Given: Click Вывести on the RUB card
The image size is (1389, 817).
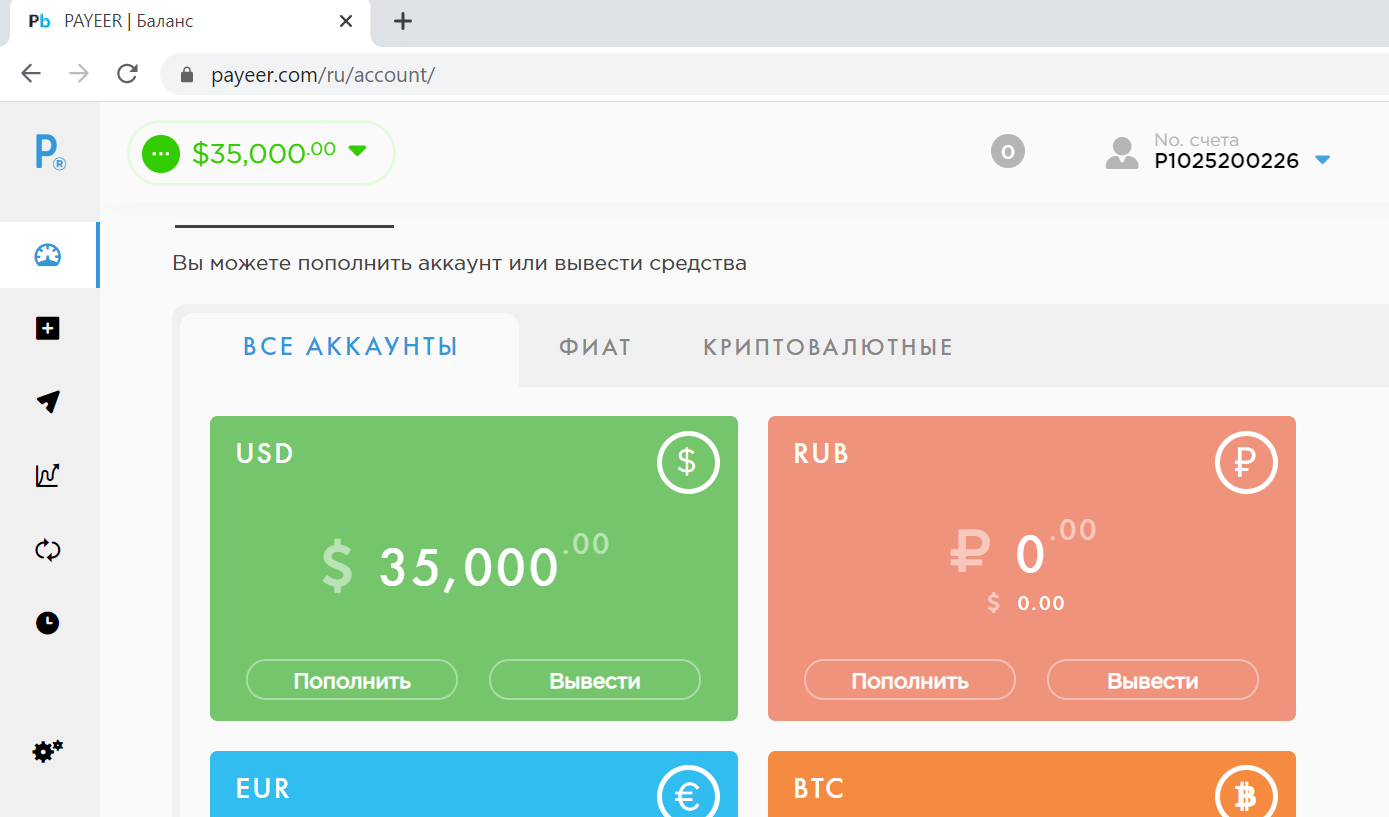Looking at the screenshot, I should [1153, 680].
